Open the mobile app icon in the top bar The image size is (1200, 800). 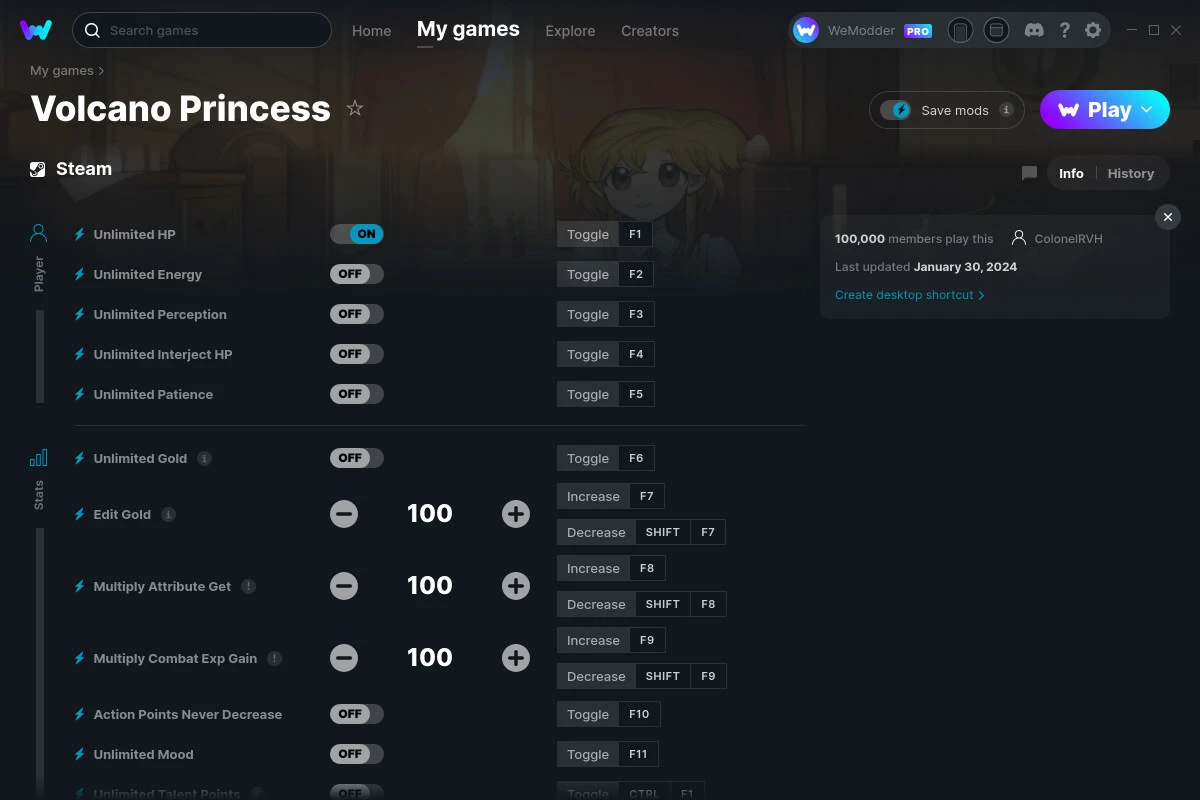tap(960, 30)
